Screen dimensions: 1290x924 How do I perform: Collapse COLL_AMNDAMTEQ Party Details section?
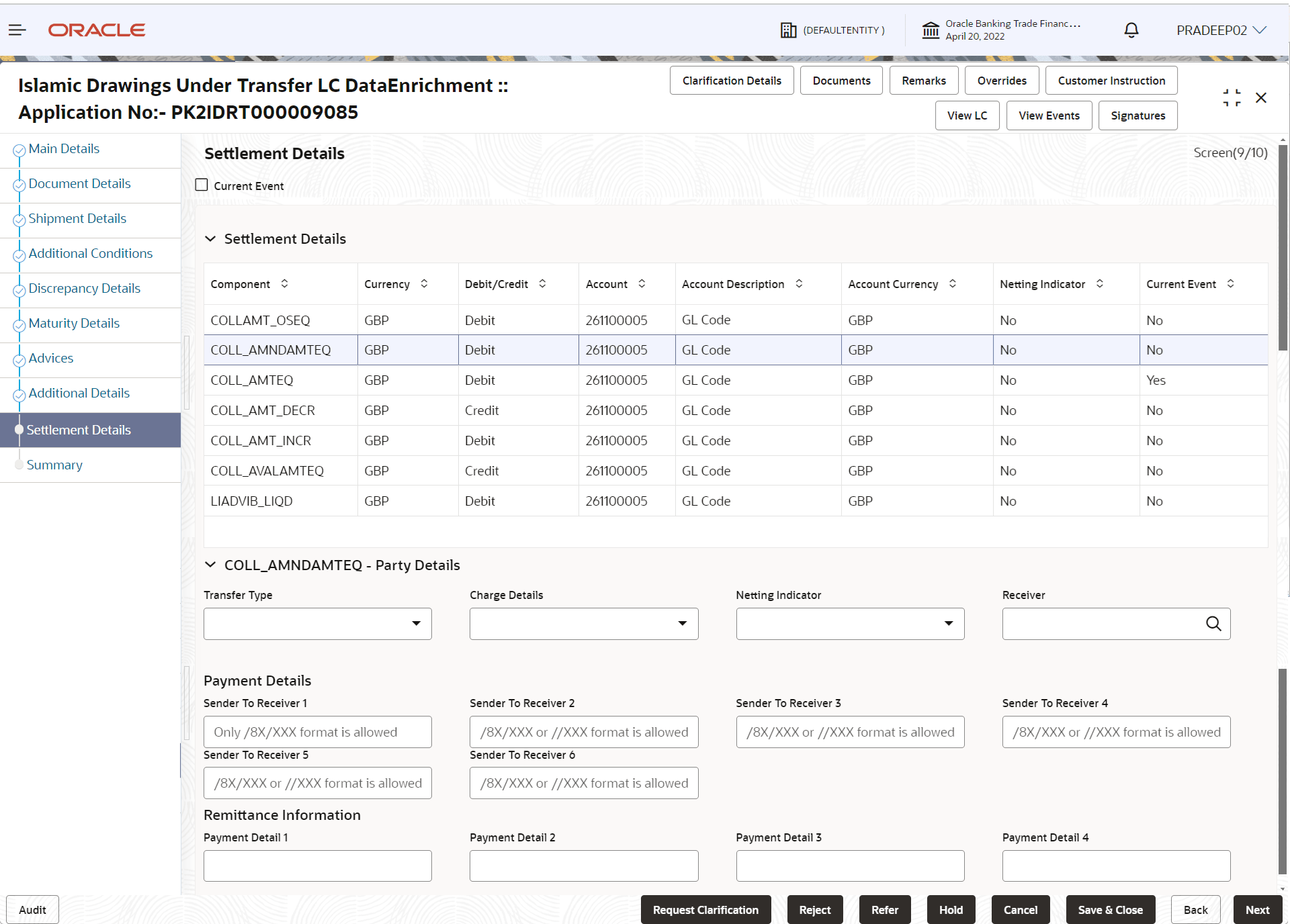(x=210, y=565)
